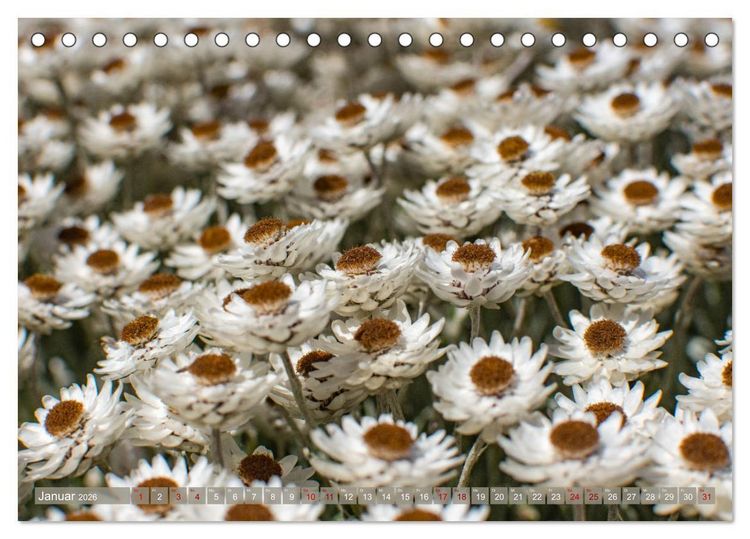Image resolution: width=750 pixels, height=539 pixels.
Task: Pick red day 11 in the calendar strip
Action: (x=329, y=496)
